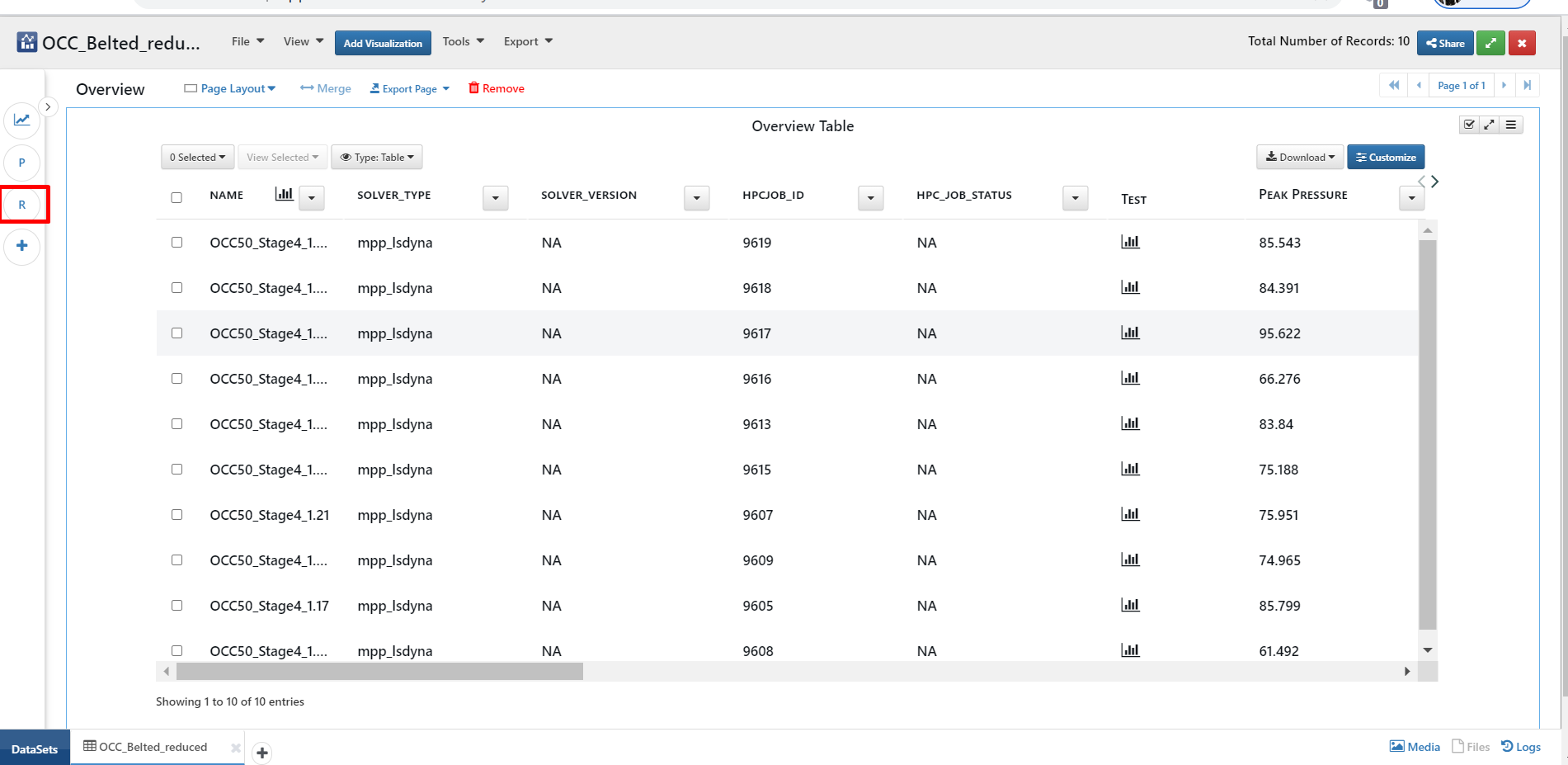The width and height of the screenshot is (1568, 765).
Task: Click Remove page link
Action: coord(497,88)
